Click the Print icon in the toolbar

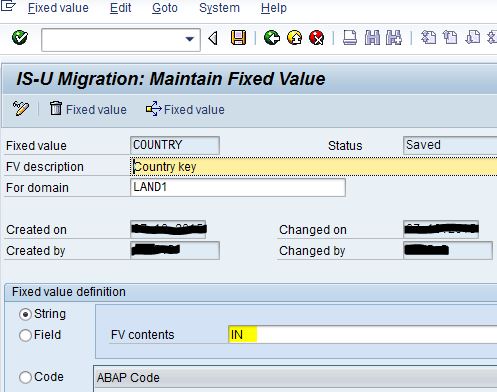350,38
